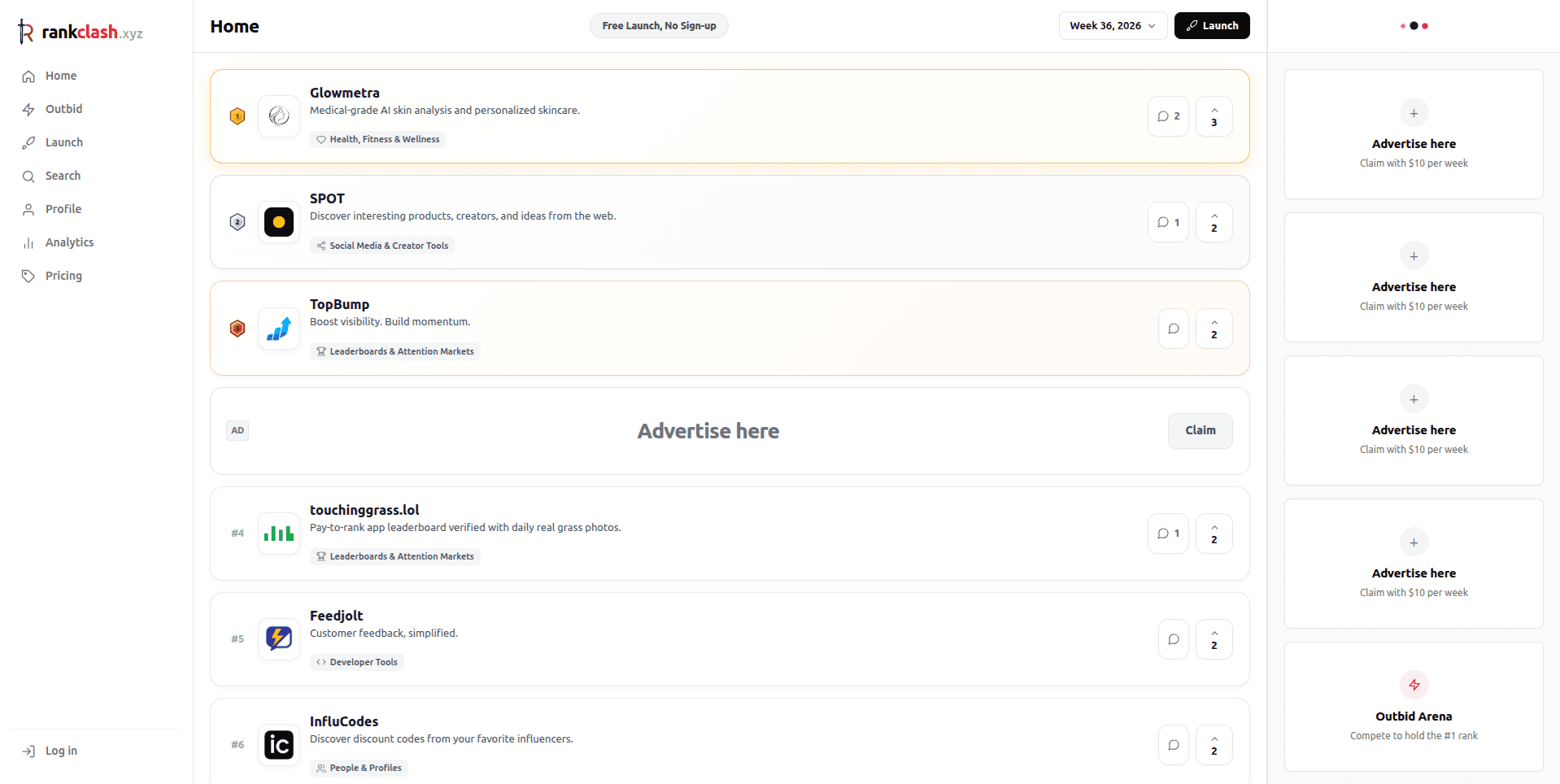The width and height of the screenshot is (1560, 784).
Task: Expand the Week 36, 2026 dropdown
Action: click(x=1113, y=26)
